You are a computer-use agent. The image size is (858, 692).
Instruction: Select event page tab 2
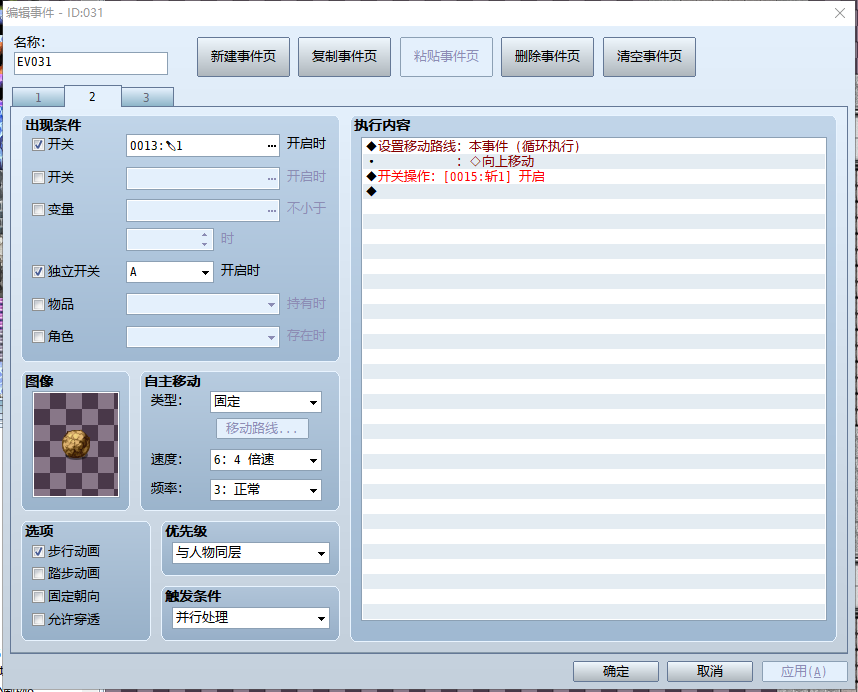pos(92,96)
